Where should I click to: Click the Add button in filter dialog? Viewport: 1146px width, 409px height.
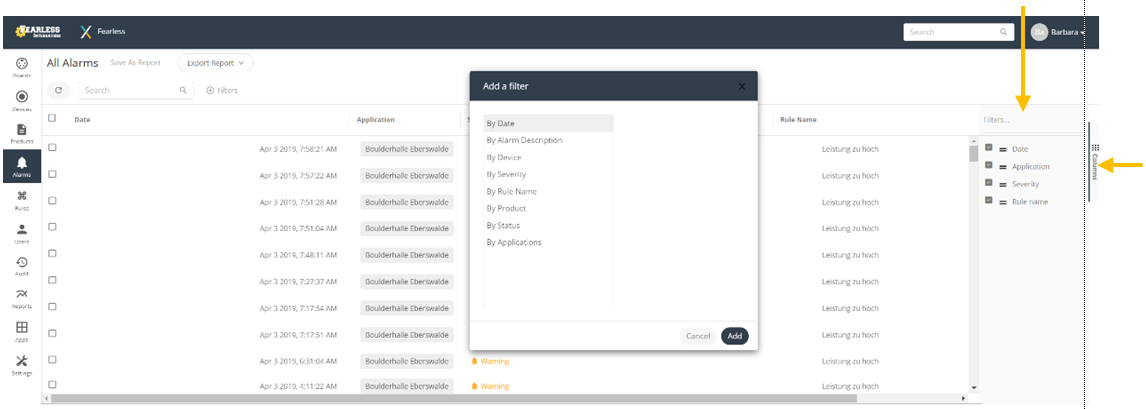[x=734, y=336]
